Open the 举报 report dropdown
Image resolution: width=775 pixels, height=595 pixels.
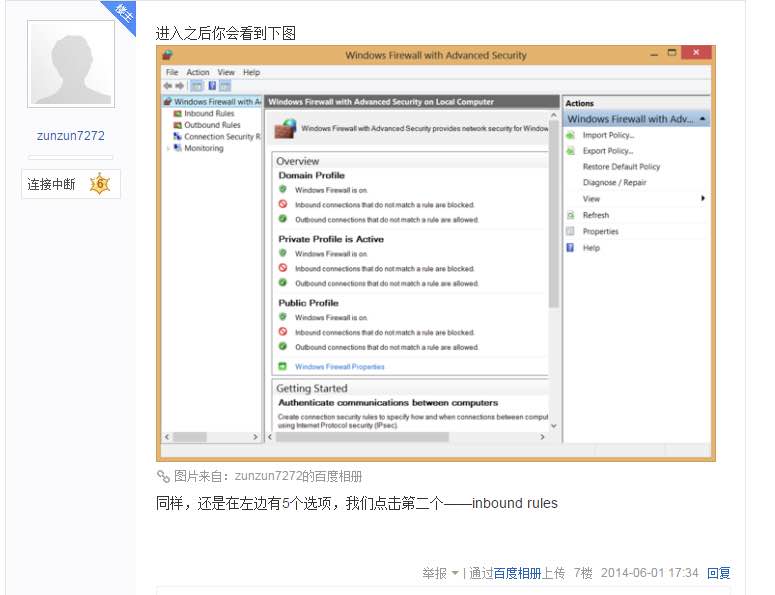440,573
